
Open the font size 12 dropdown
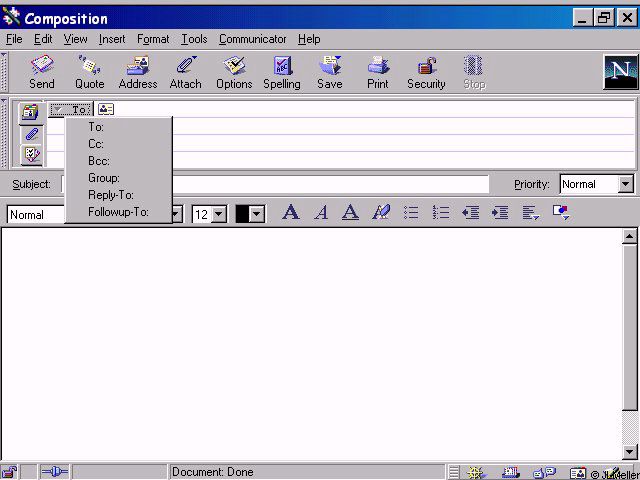[x=219, y=214]
